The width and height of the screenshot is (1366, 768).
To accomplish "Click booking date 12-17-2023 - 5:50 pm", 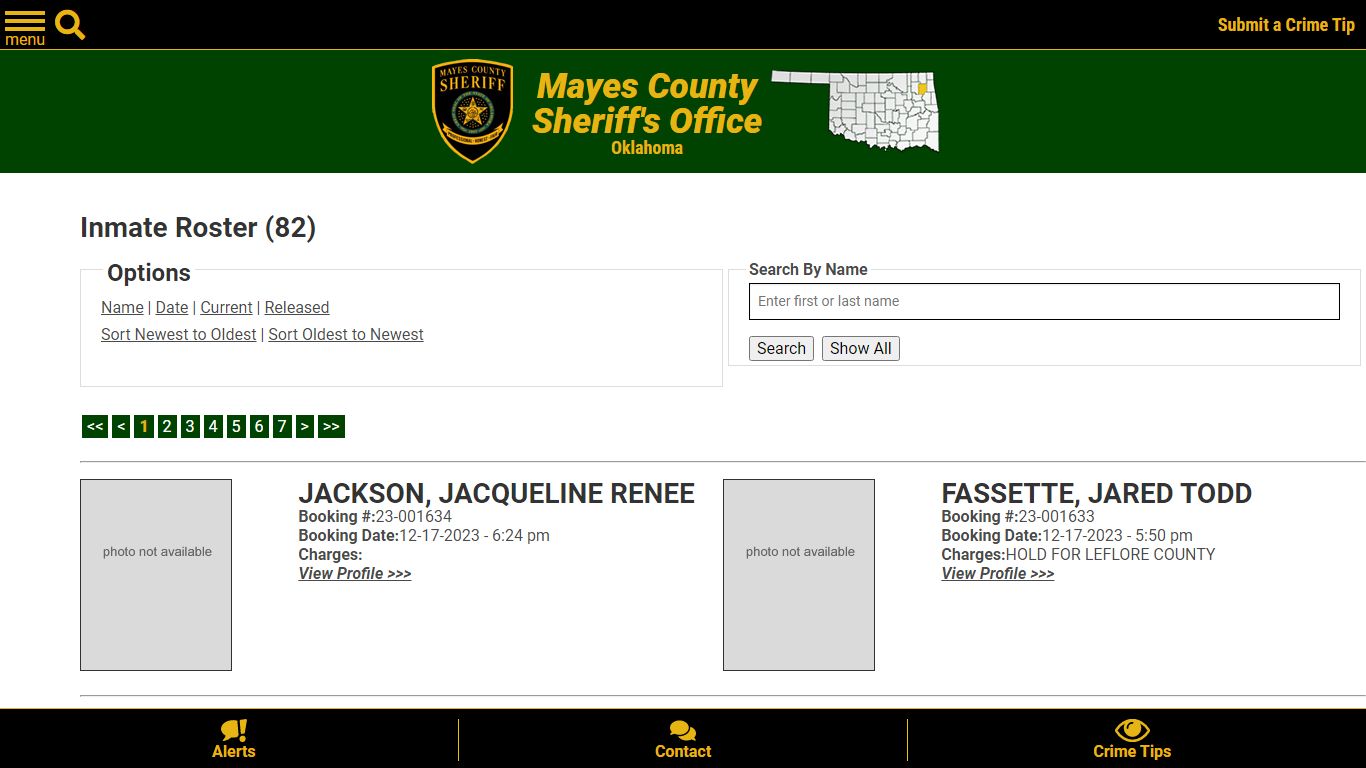I will point(1117,535).
